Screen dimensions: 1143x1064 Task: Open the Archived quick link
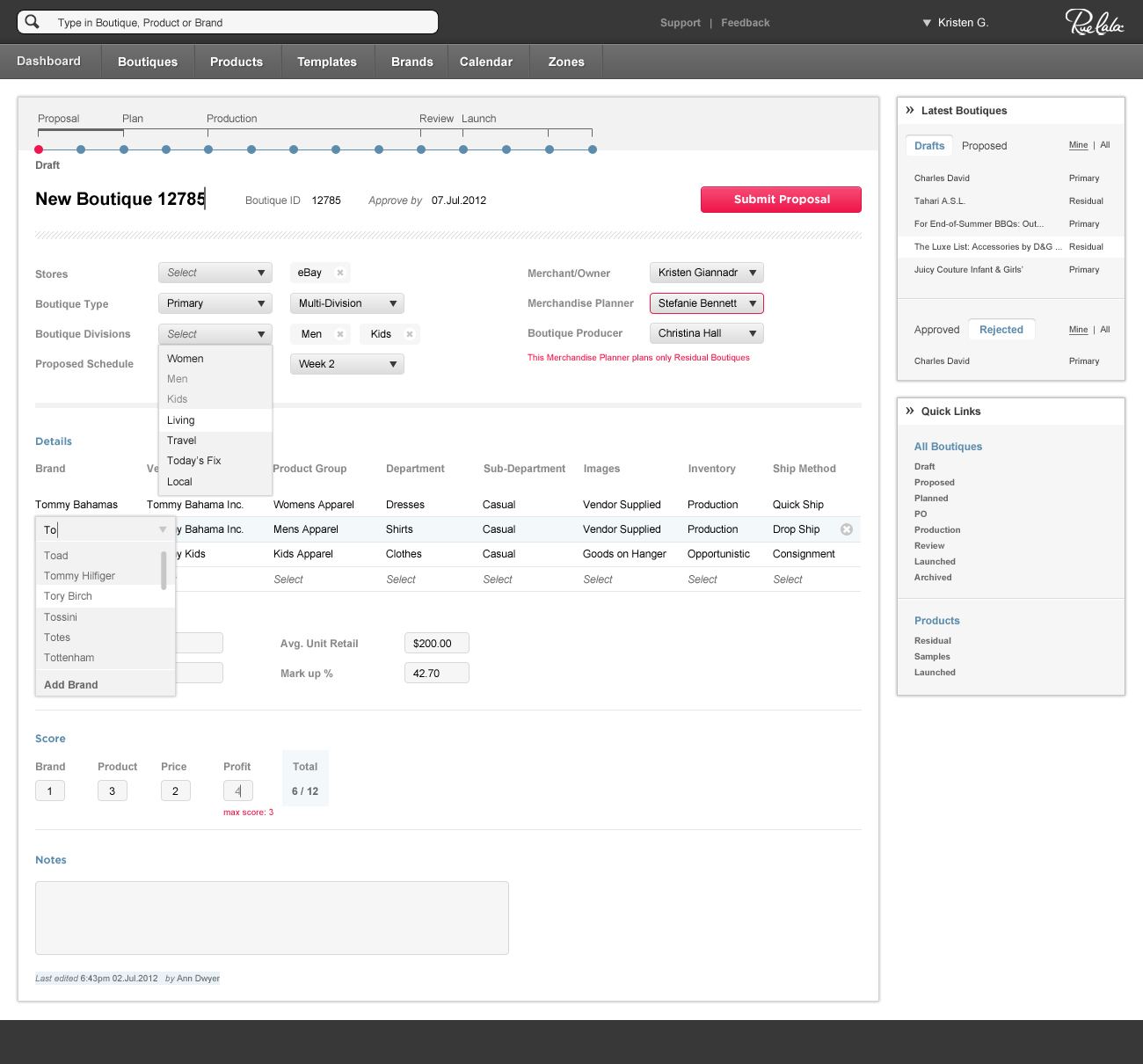point(933,578)
